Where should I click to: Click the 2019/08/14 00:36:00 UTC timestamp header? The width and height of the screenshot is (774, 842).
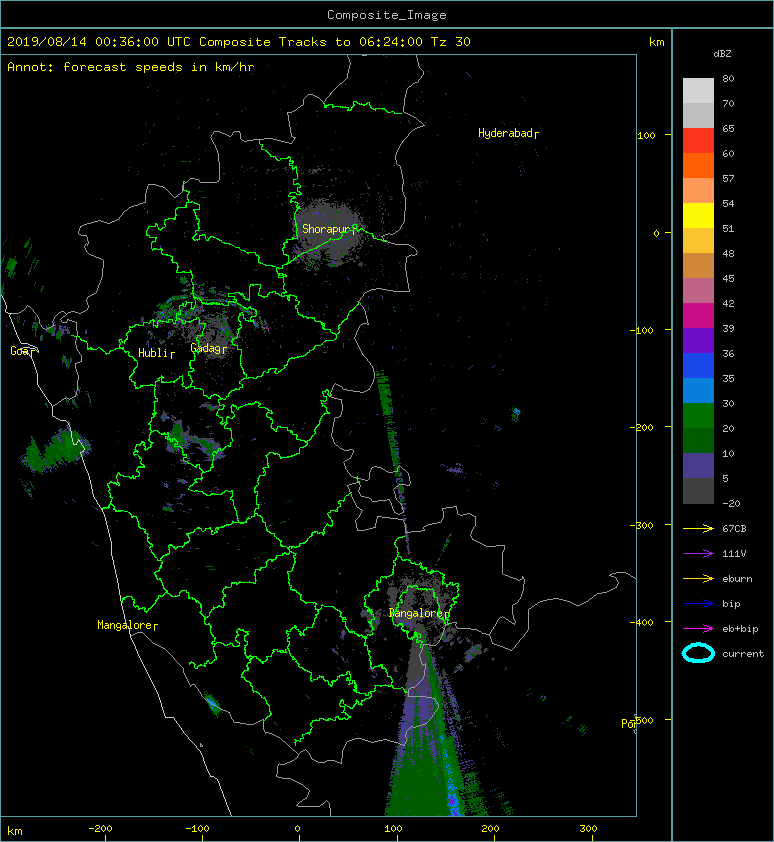238,42
